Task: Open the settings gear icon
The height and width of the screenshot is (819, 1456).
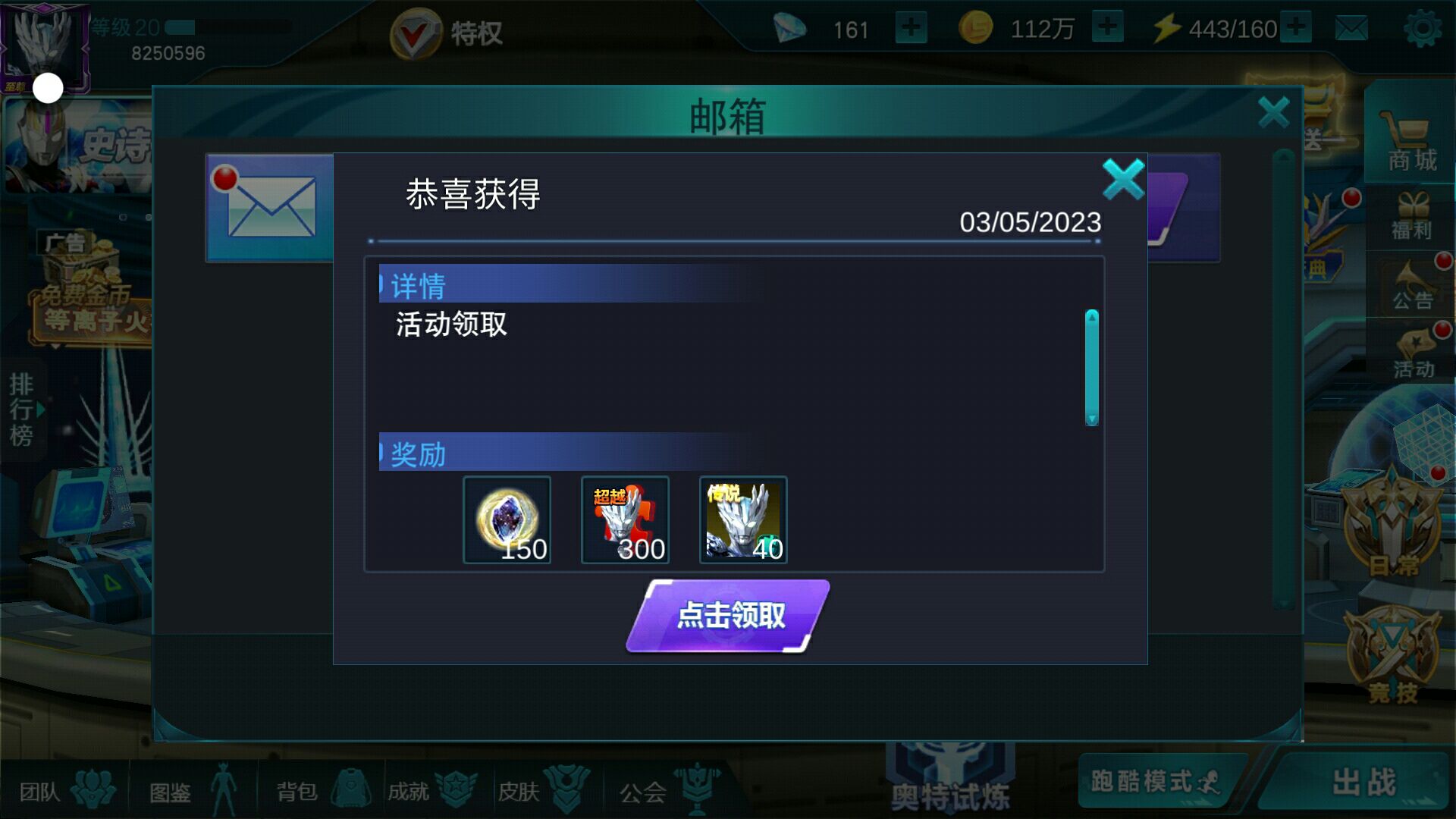Action: pos(1423,29)
